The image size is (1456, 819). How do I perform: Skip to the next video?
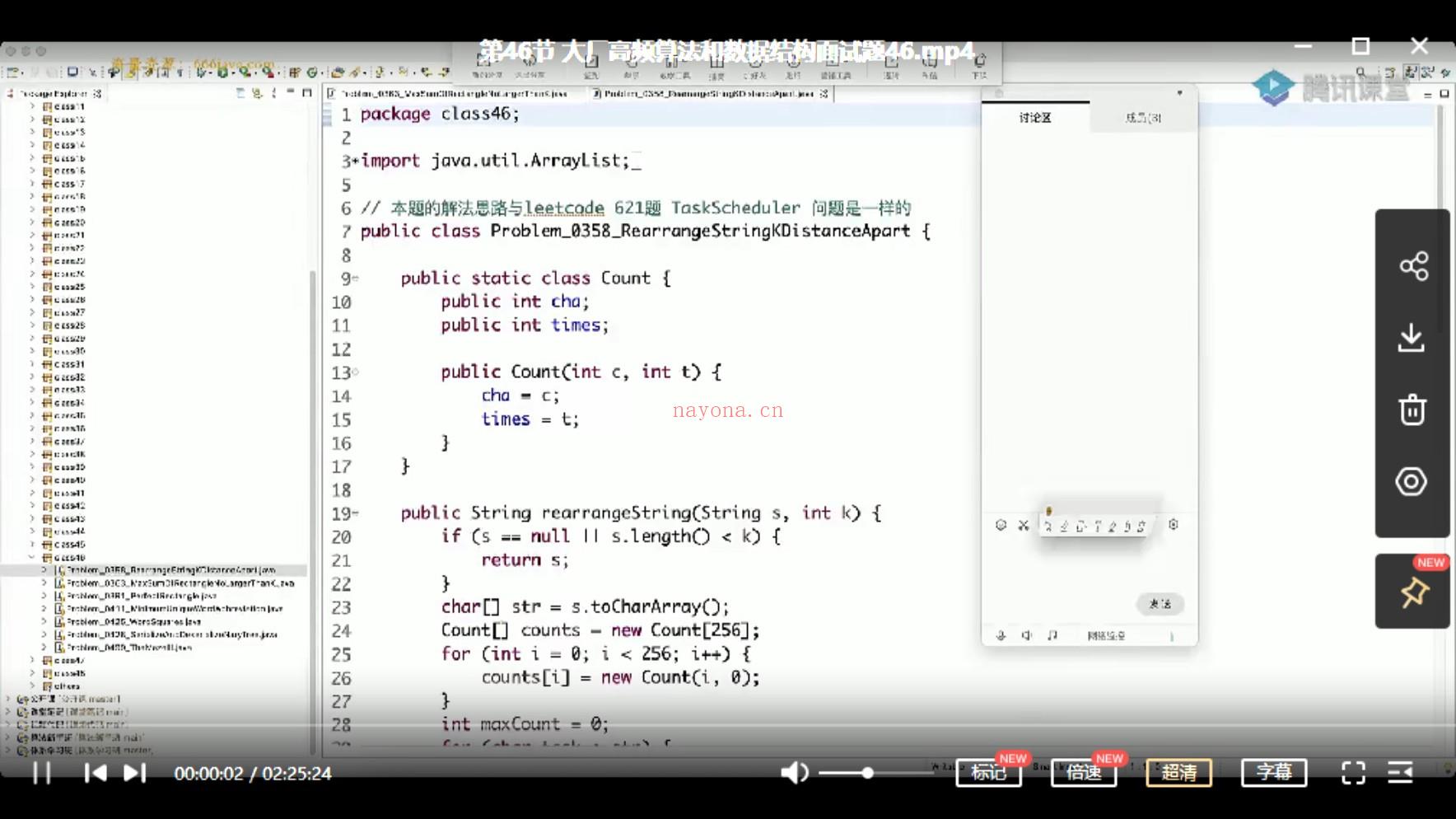pyautogui.click(x=134, y=773)
